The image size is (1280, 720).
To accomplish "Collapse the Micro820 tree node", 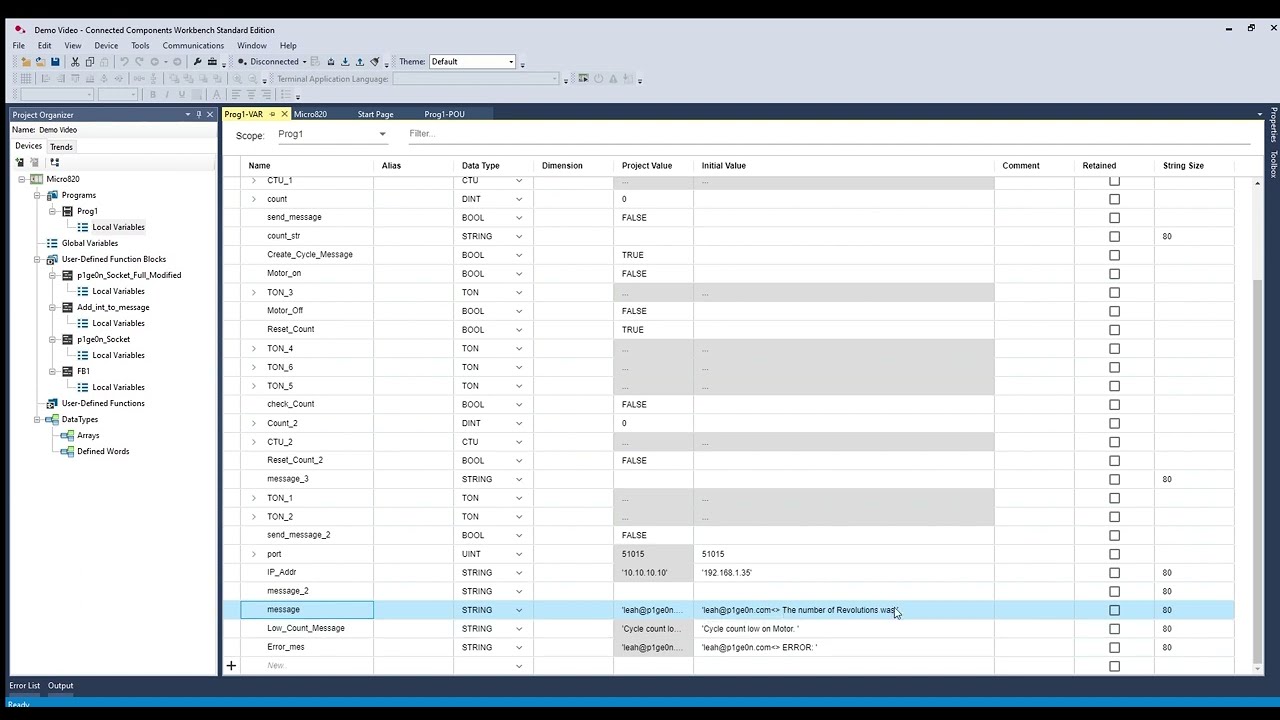I will (x=21, y=179).
